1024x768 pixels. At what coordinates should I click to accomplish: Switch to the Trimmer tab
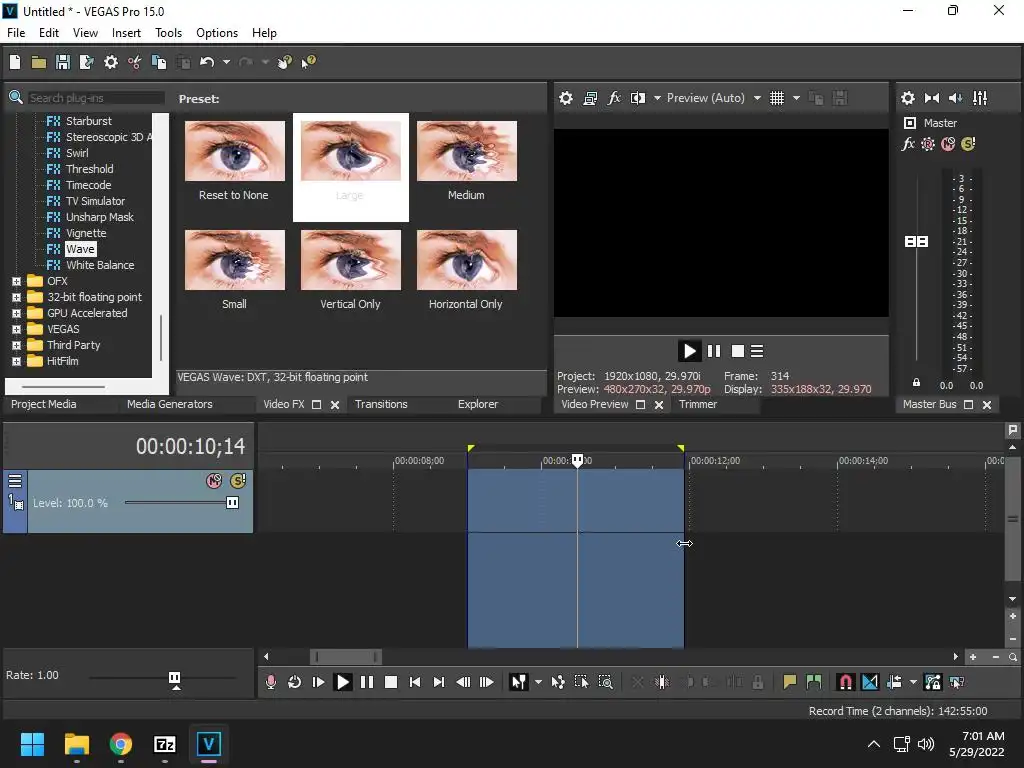pyautogui.click(x=698, y=404)
